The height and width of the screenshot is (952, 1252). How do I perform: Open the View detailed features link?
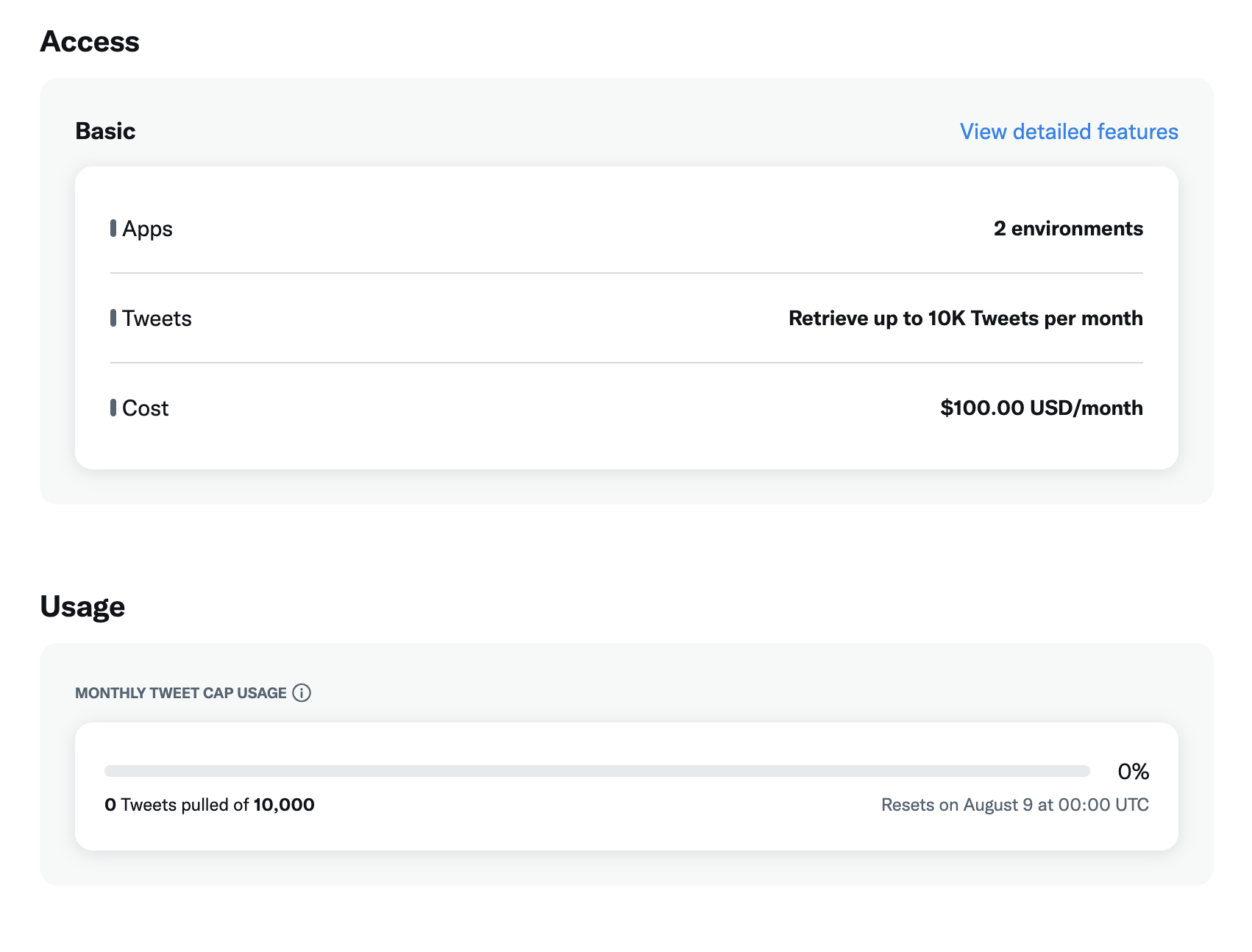(x=1068, y=132)
